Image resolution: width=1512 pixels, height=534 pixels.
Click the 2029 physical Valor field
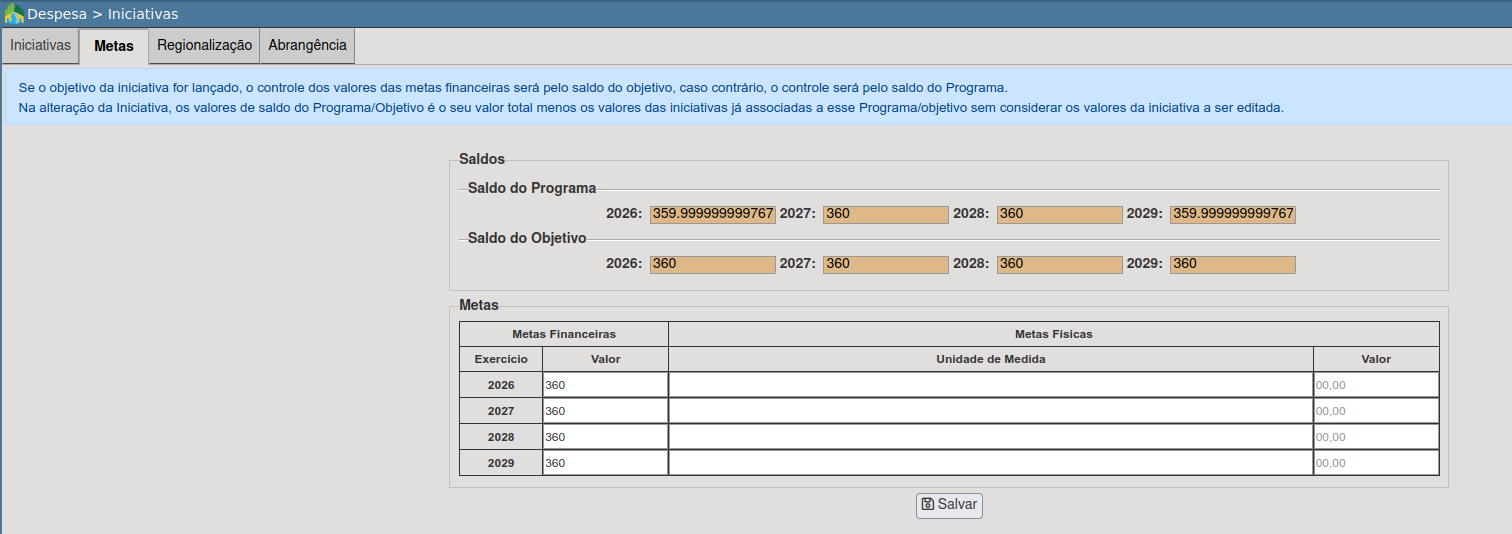[1376, 463]
